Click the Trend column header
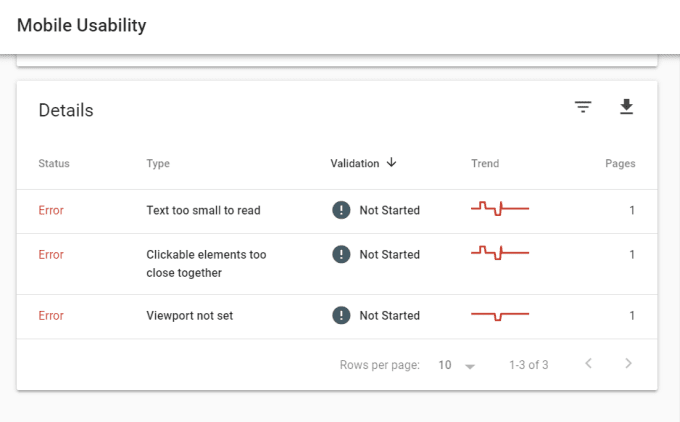This screenshot has width=680, height=422. (485, 164)
